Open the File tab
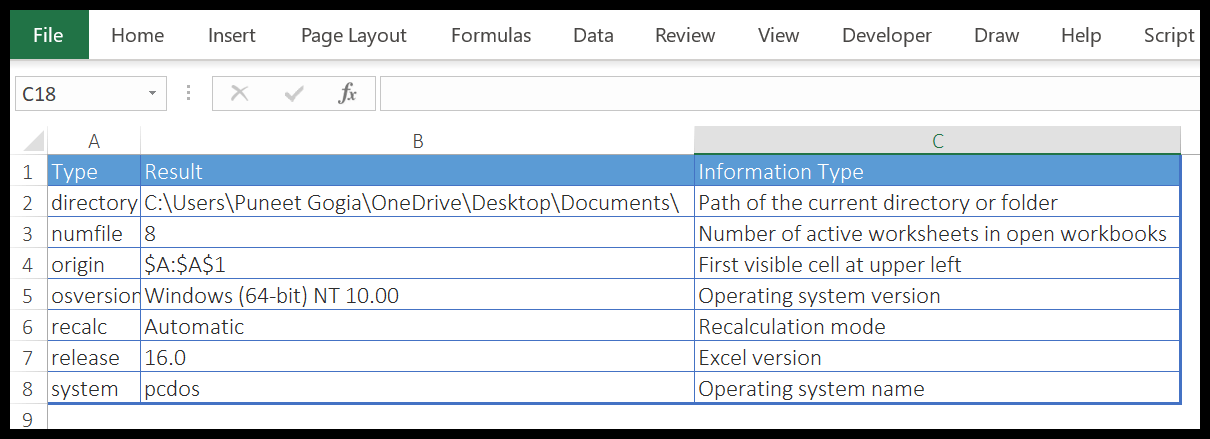This screenshot has height=439, width=1210. (x=48, y=35)
